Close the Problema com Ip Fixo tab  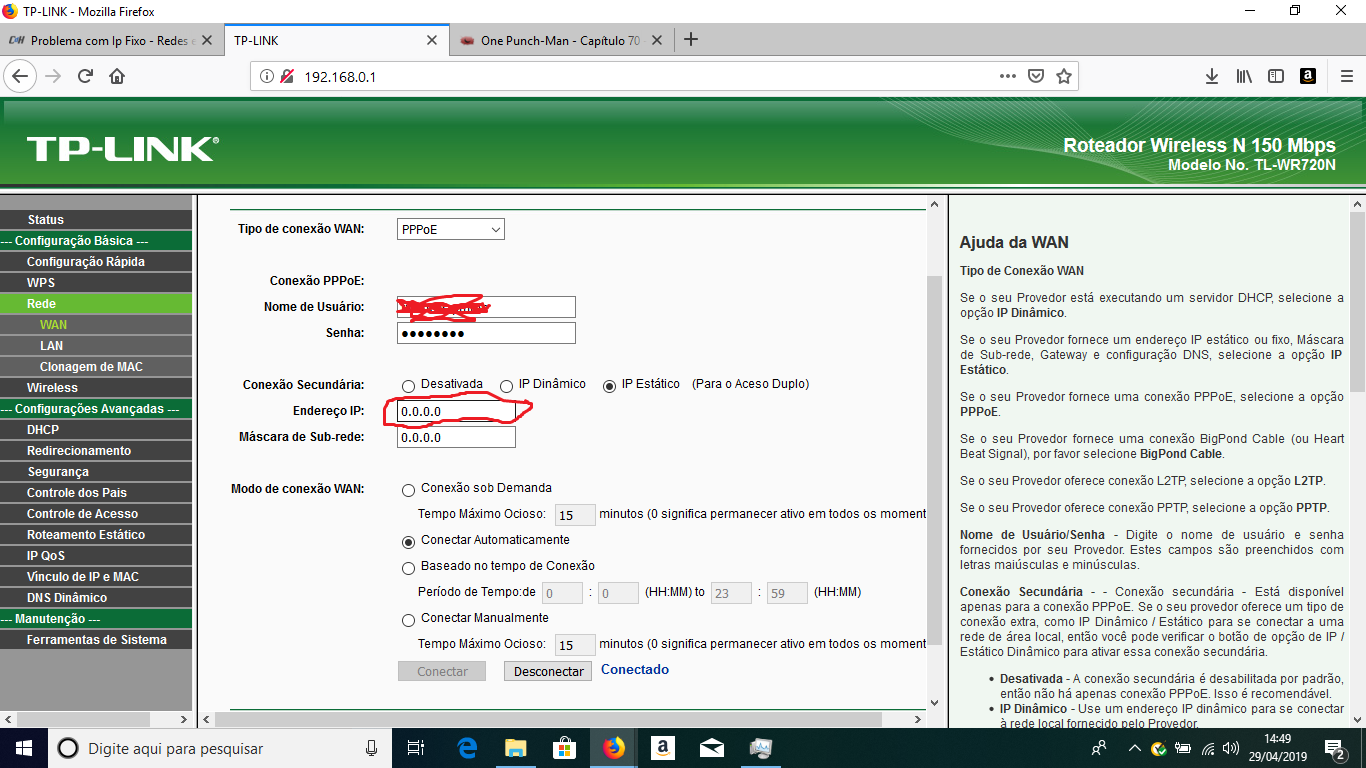point(207,41)
